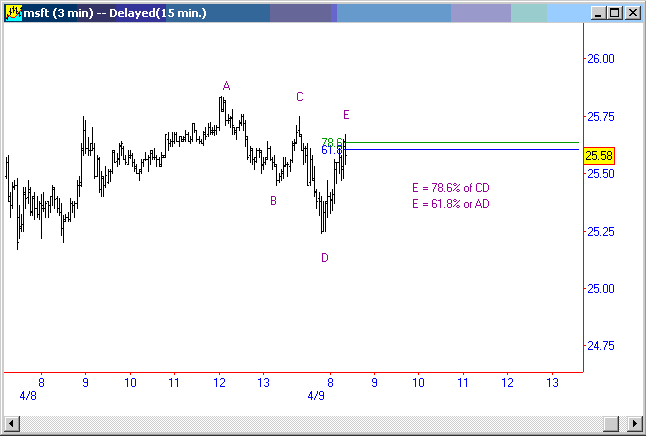Click the wave label B on chart
The height and width of the screenshot is (436, 646).
click(273, 201)
